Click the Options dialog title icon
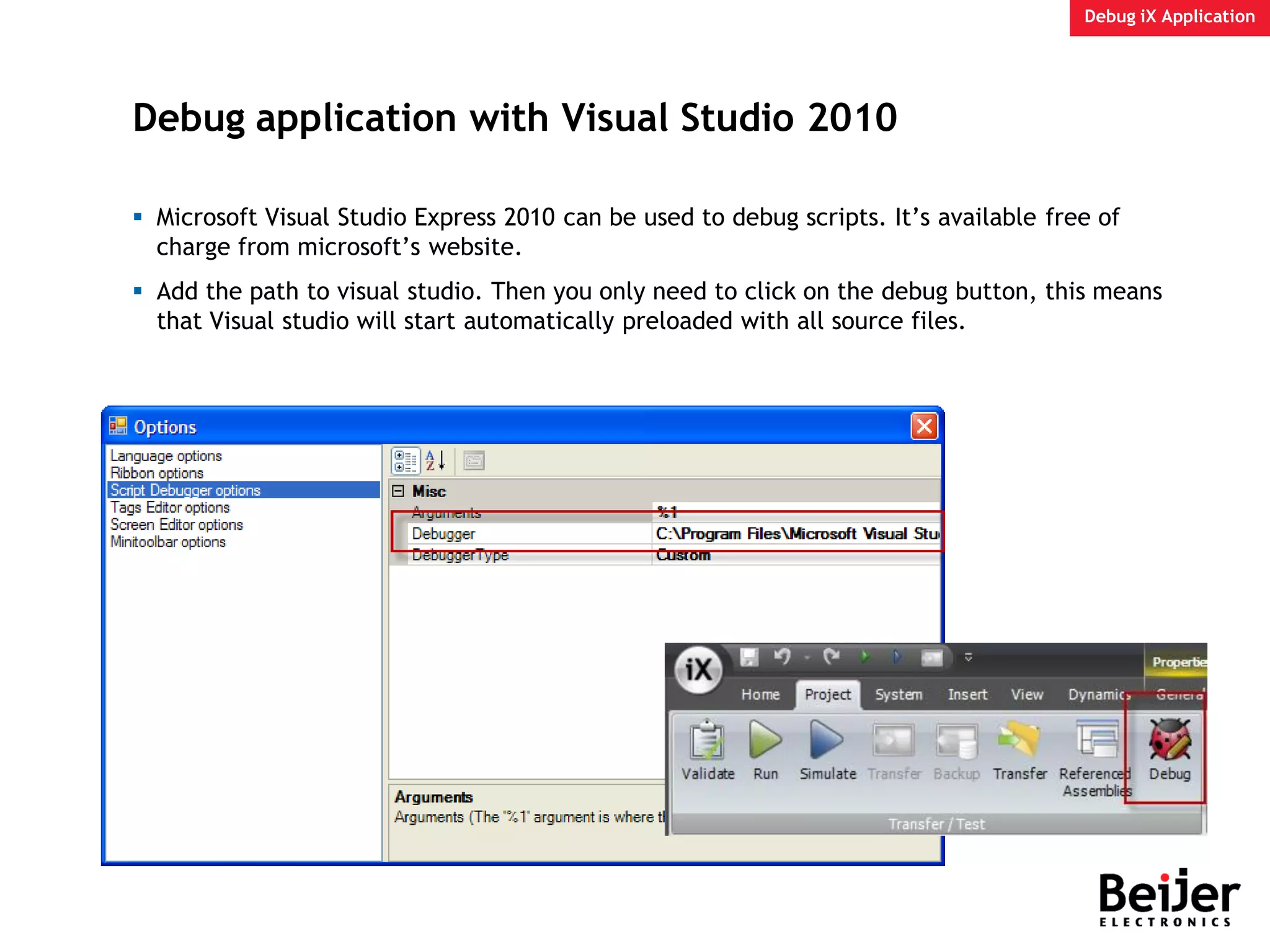The height and width of the screenshot is (952, 1270). [x=118, y=426]
